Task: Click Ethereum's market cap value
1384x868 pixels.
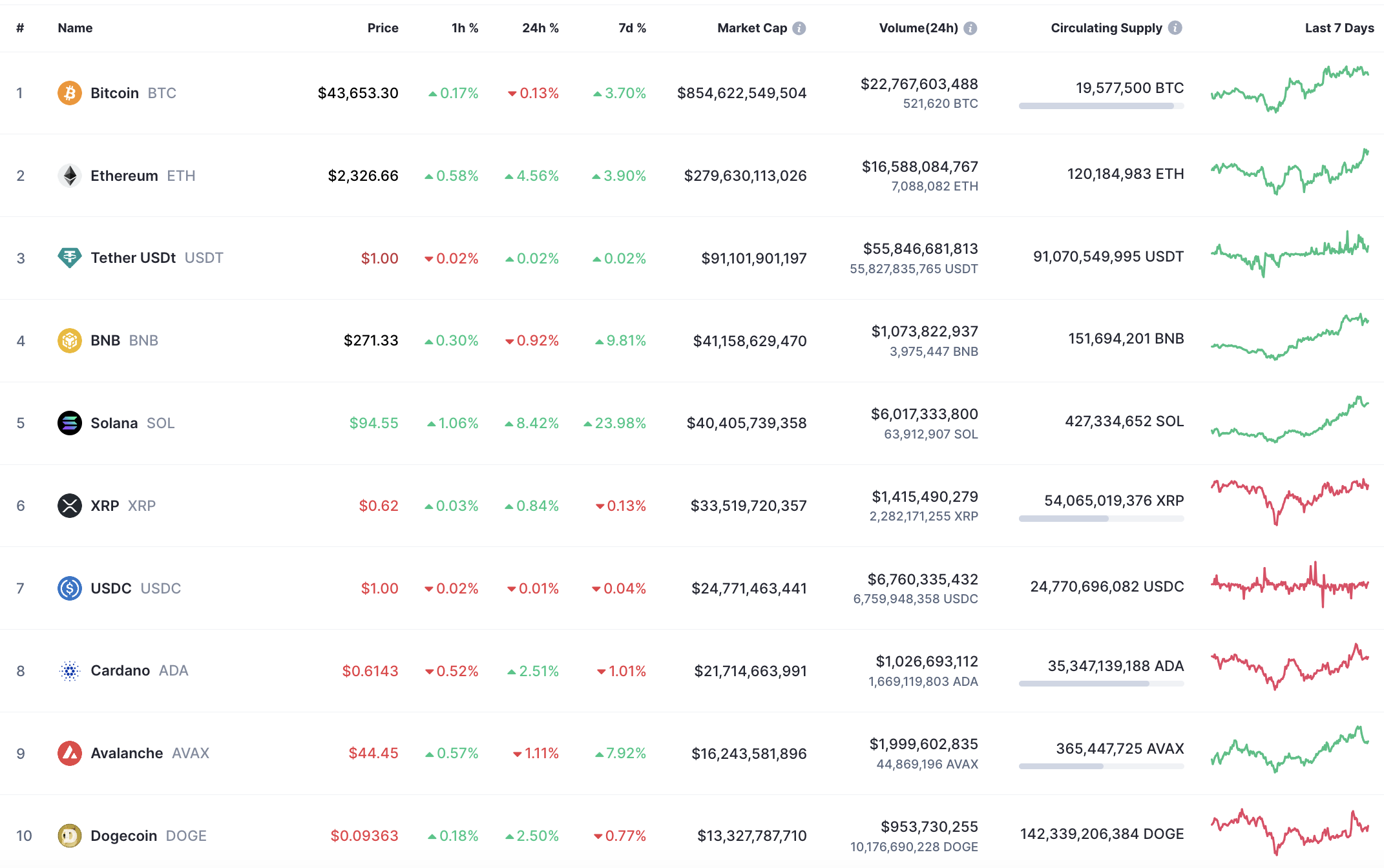Action: point(745,176)
